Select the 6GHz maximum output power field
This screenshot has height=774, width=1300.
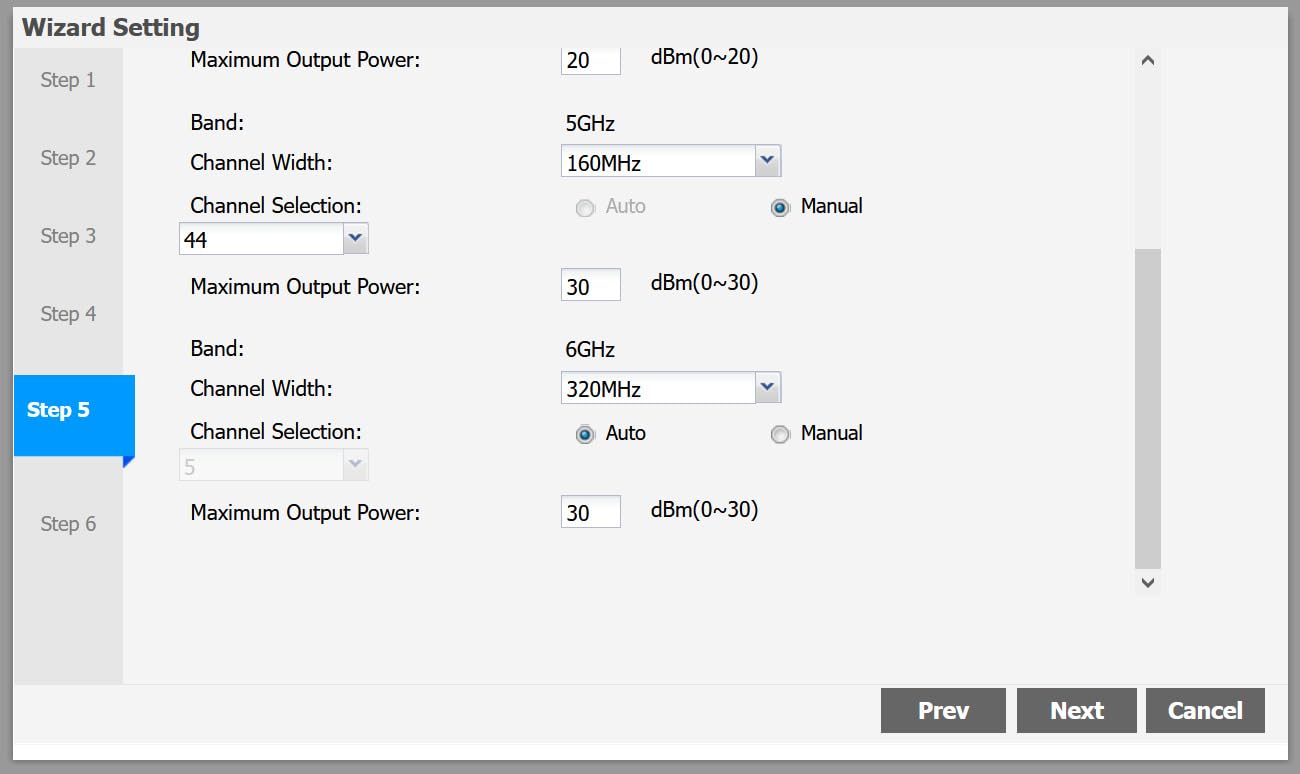590,512
